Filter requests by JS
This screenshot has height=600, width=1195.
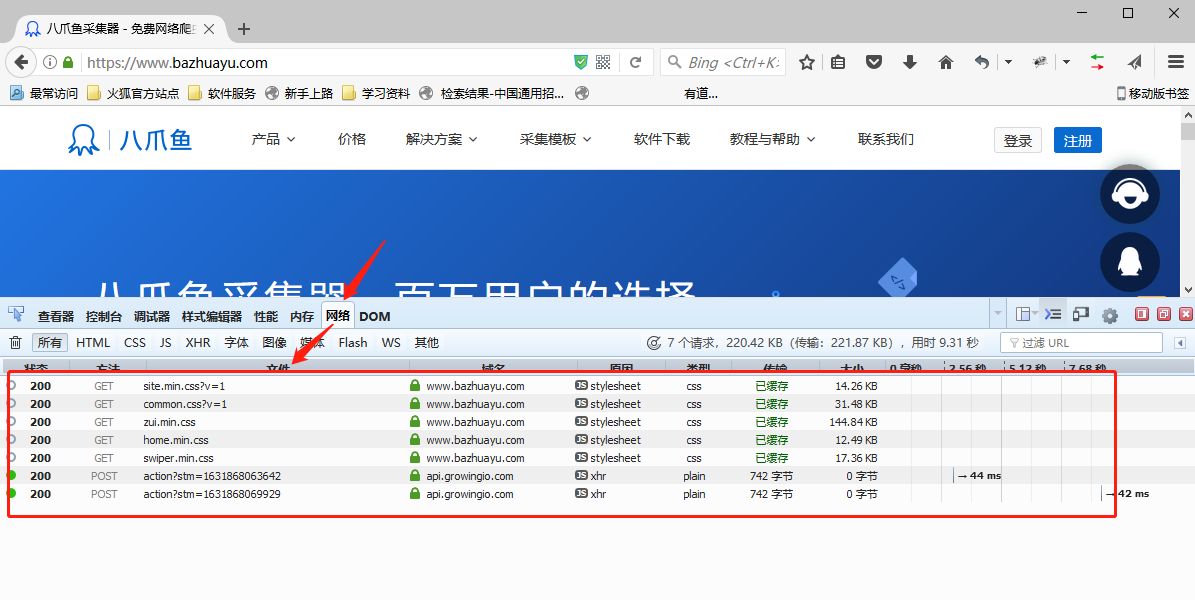[165, 343]
